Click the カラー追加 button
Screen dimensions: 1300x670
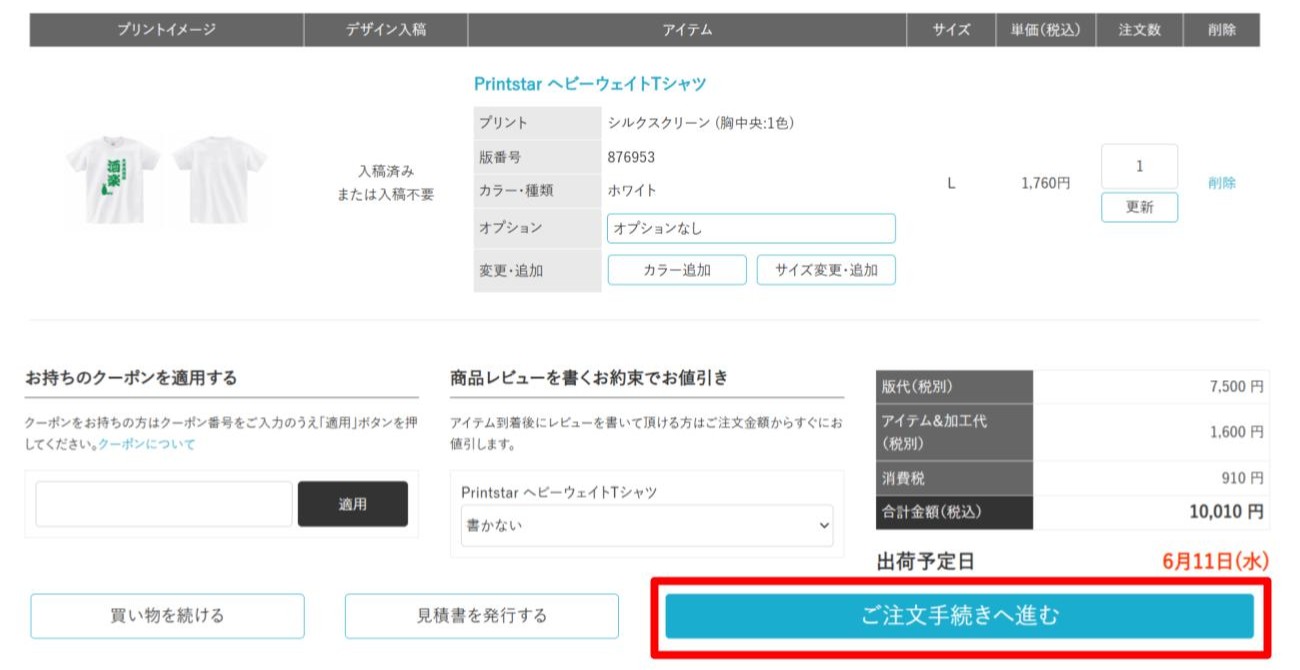point(678,269)
